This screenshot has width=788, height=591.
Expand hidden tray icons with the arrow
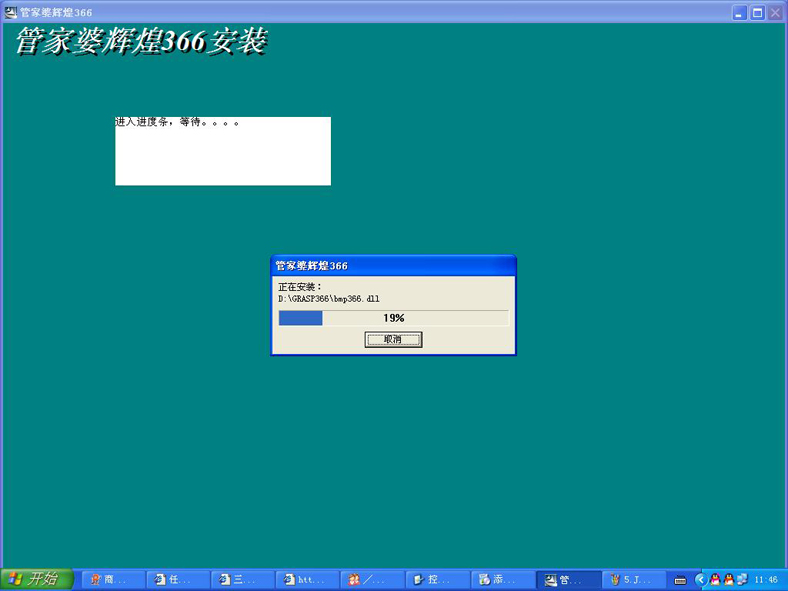[701, 580]
